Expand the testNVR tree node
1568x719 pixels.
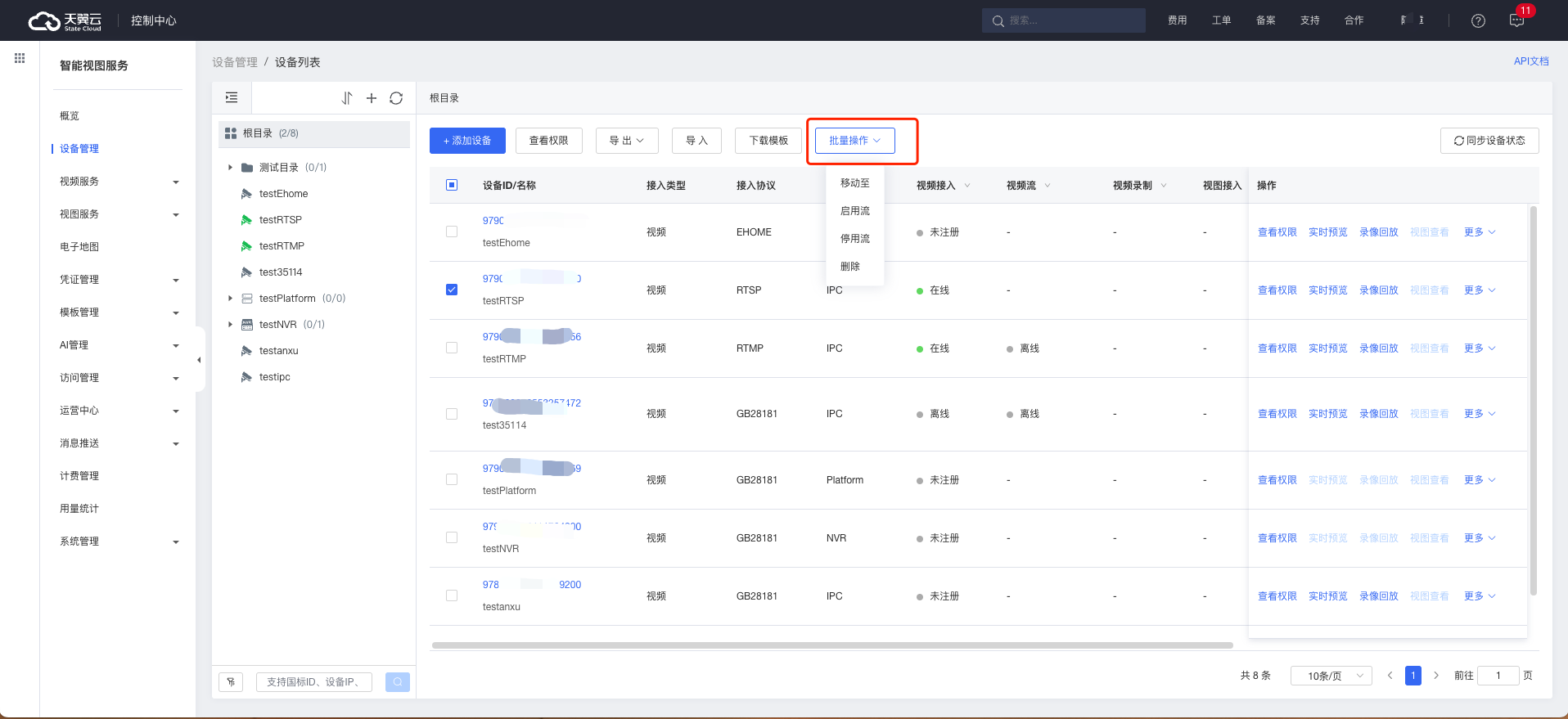(x=230, y=325)
